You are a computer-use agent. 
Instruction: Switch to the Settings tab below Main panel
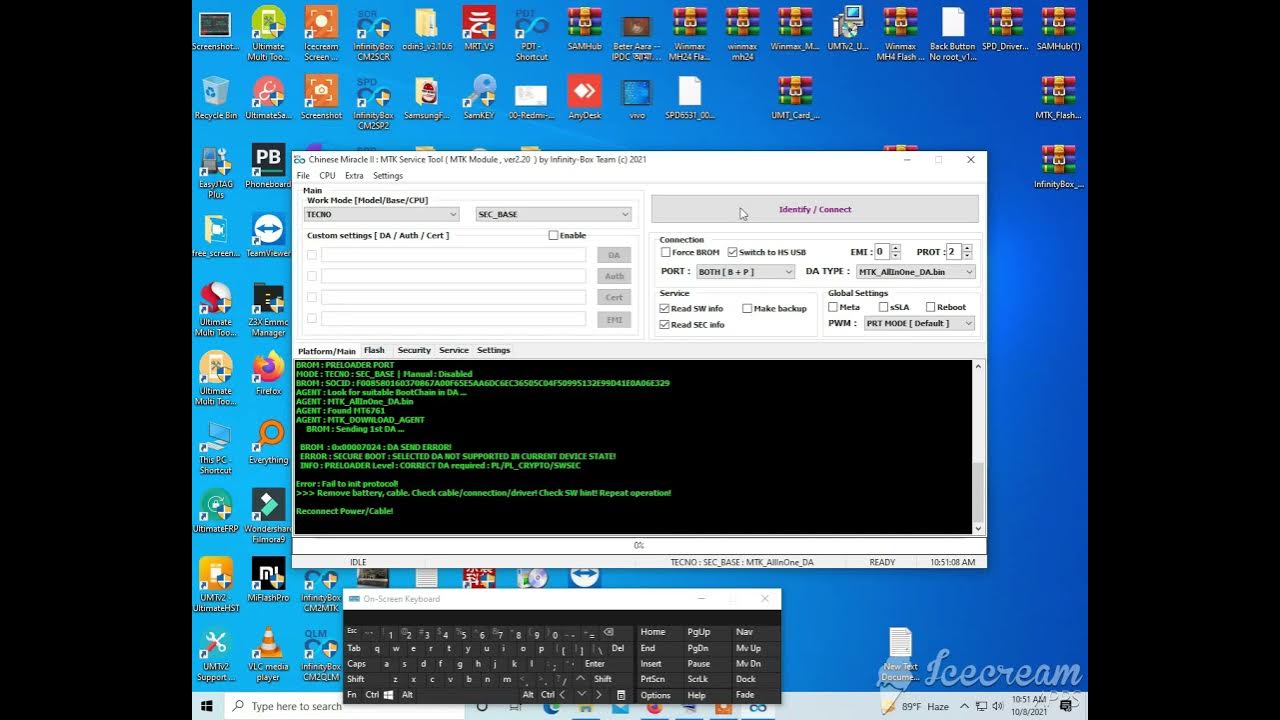pyautogui.click(x=493, y=350)
